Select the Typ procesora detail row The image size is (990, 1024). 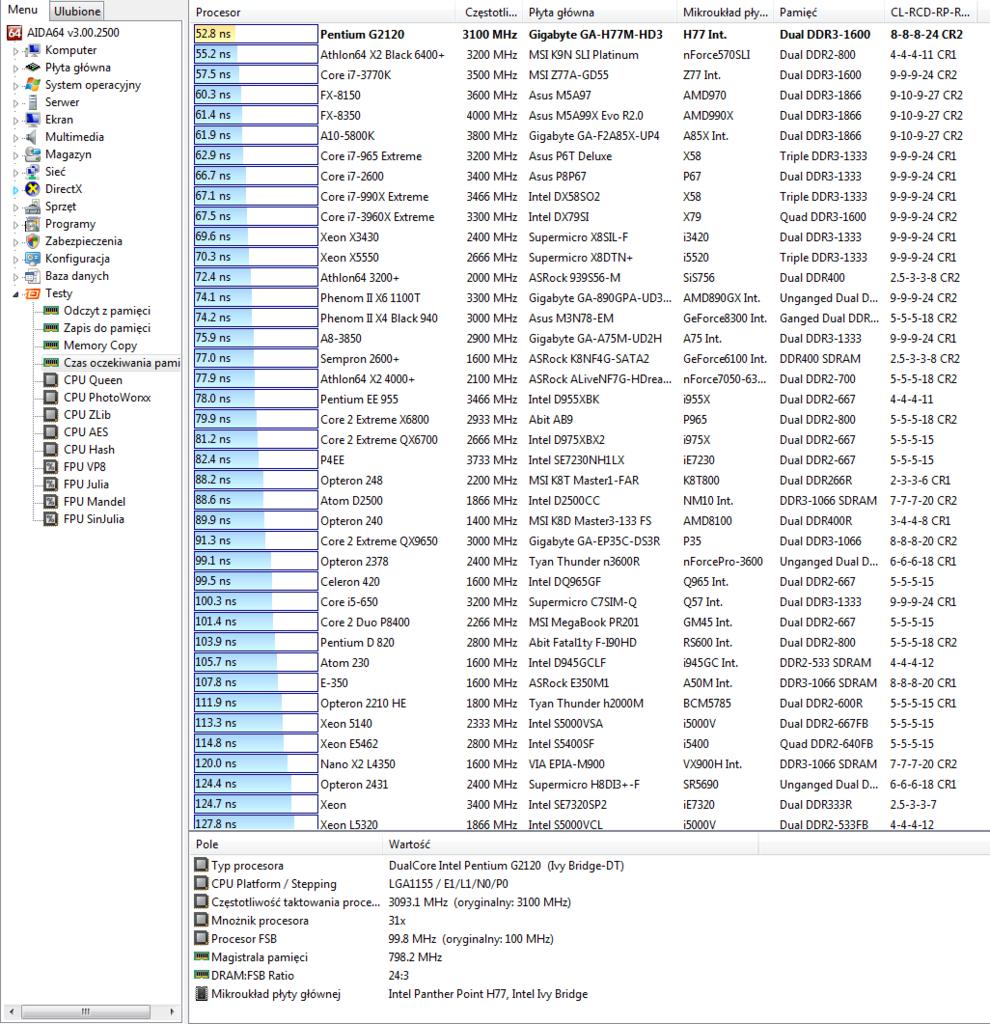click(589, 865)
